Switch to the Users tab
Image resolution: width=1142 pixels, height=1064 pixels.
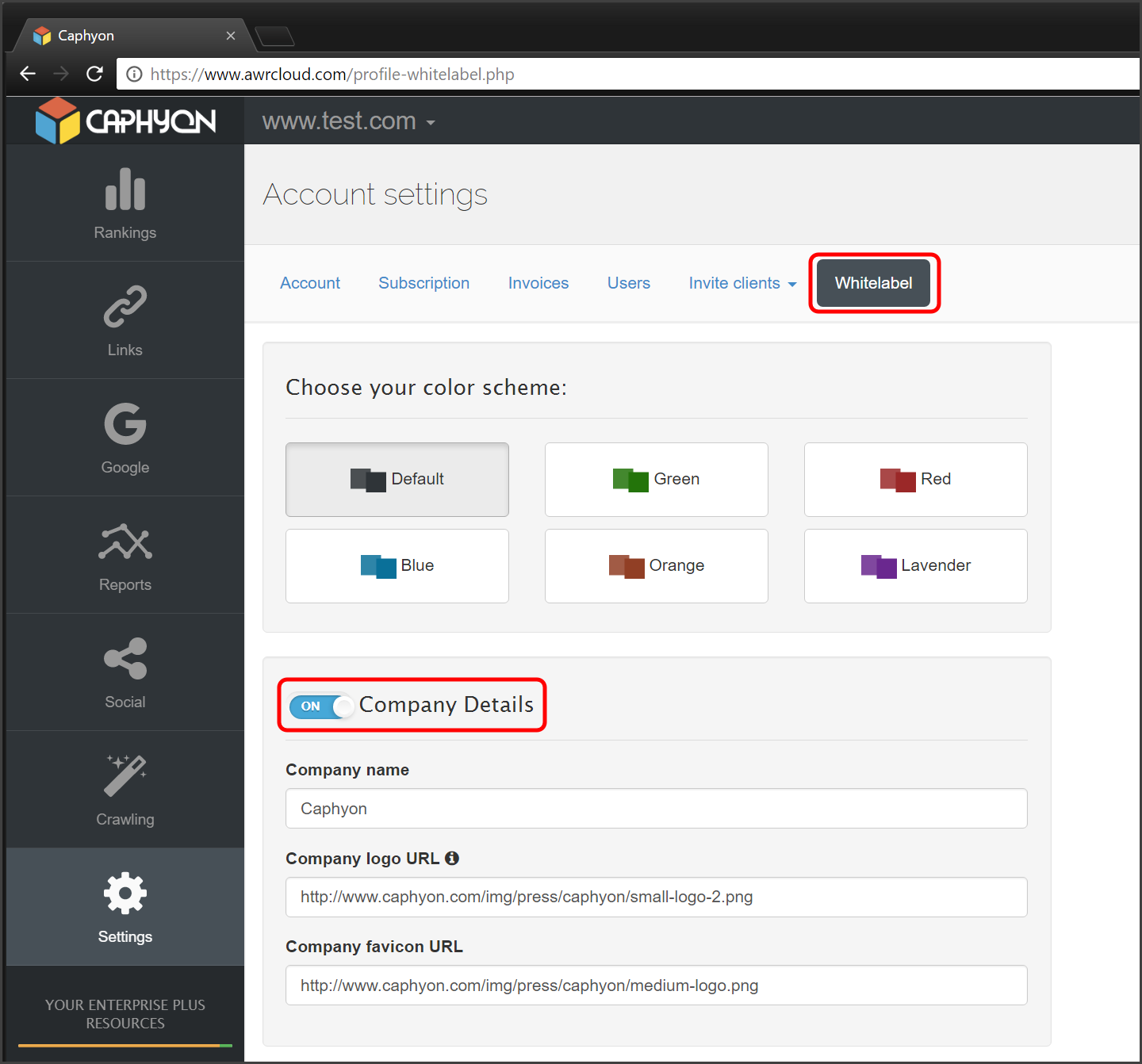pyautogui.click(x=629, y=283)
